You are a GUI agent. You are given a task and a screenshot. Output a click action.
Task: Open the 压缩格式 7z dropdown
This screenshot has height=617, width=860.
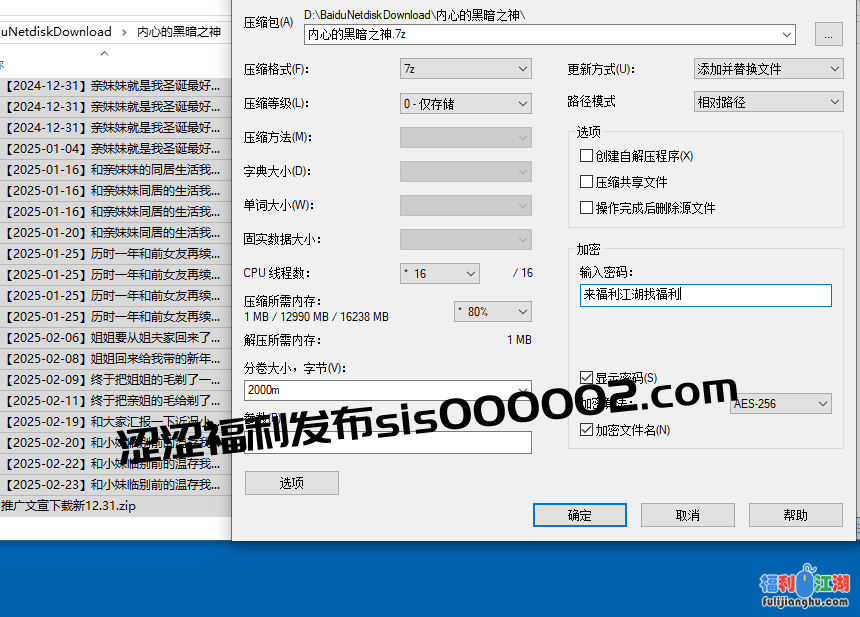(465, 69)
